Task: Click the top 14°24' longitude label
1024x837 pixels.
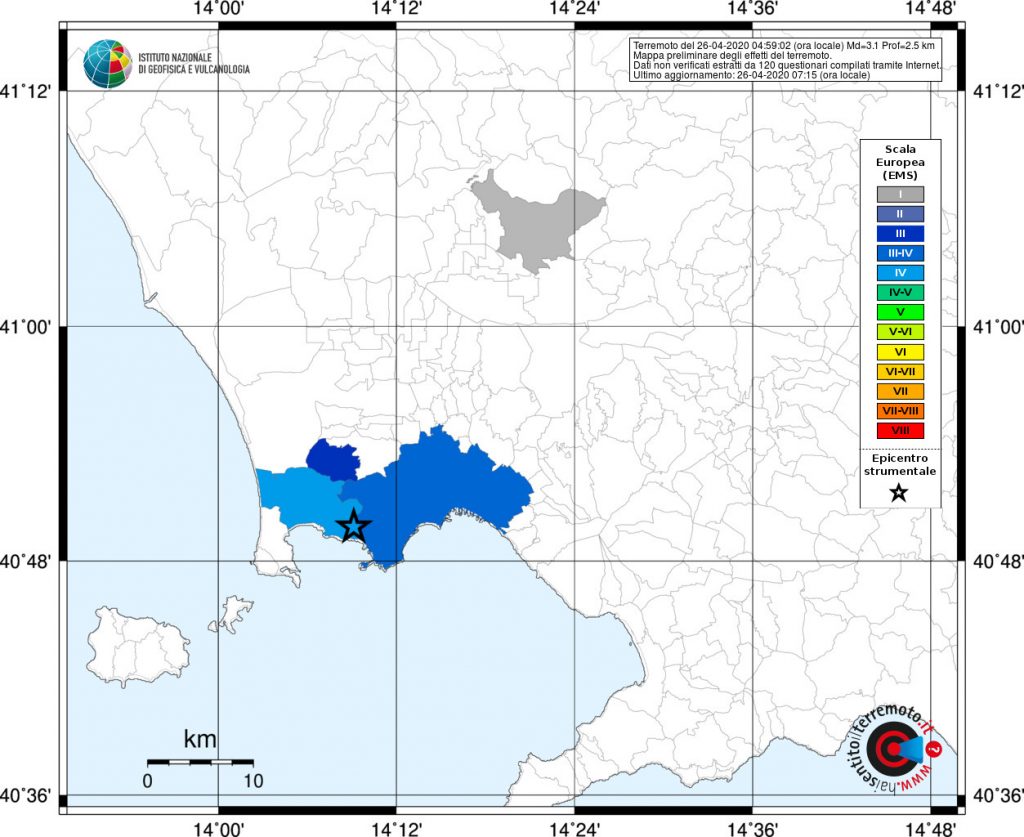Action: (575, 8)
